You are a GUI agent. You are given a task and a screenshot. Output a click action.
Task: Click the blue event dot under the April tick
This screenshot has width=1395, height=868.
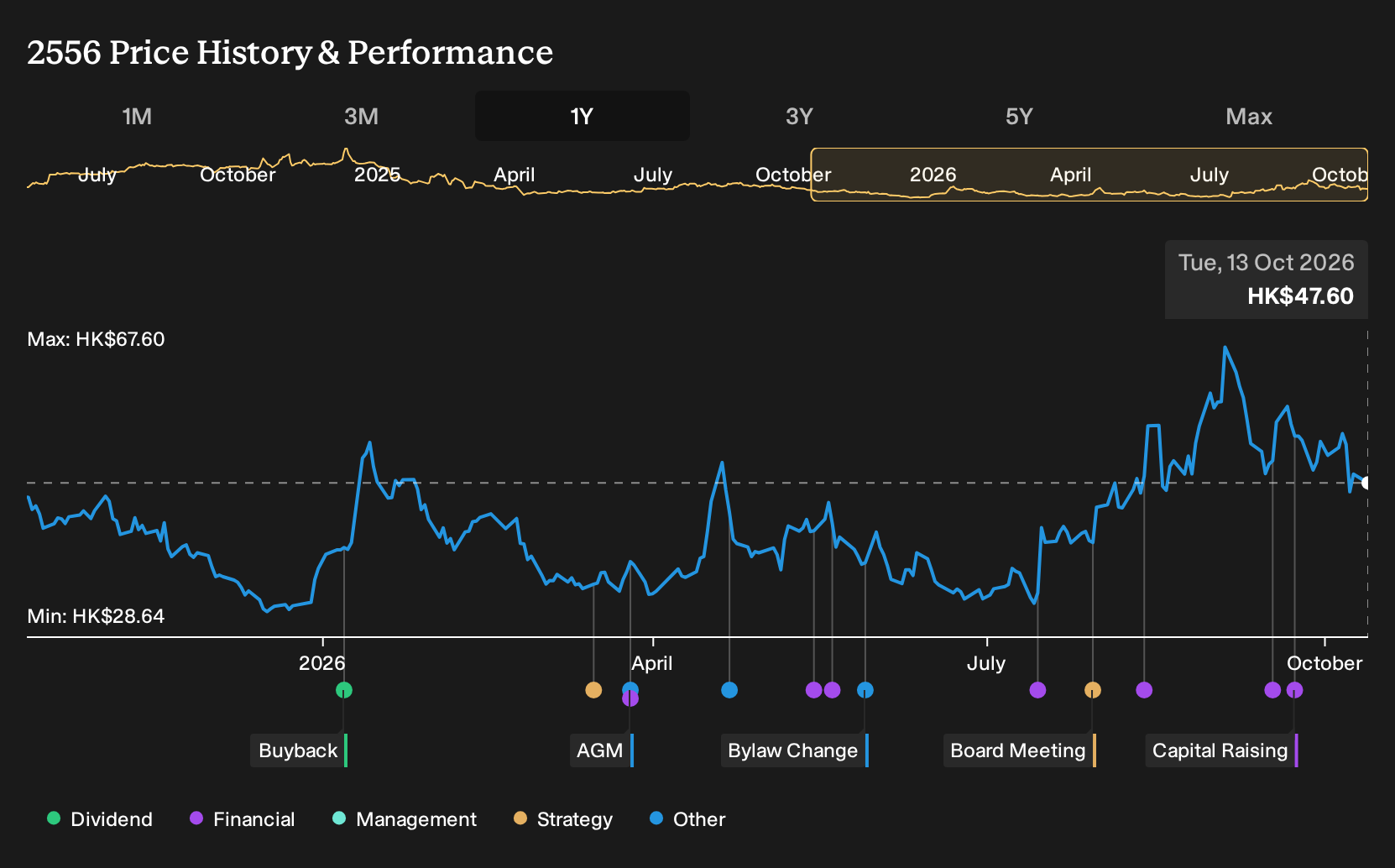point(630,690)
